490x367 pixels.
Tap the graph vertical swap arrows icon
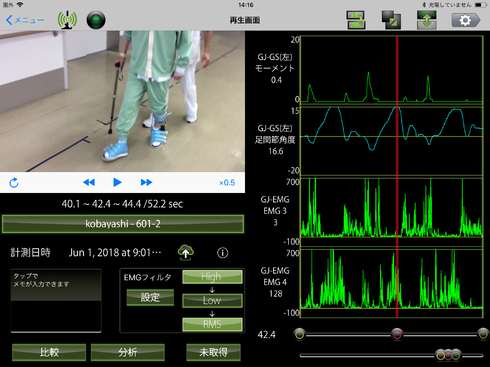pos(427,20)
